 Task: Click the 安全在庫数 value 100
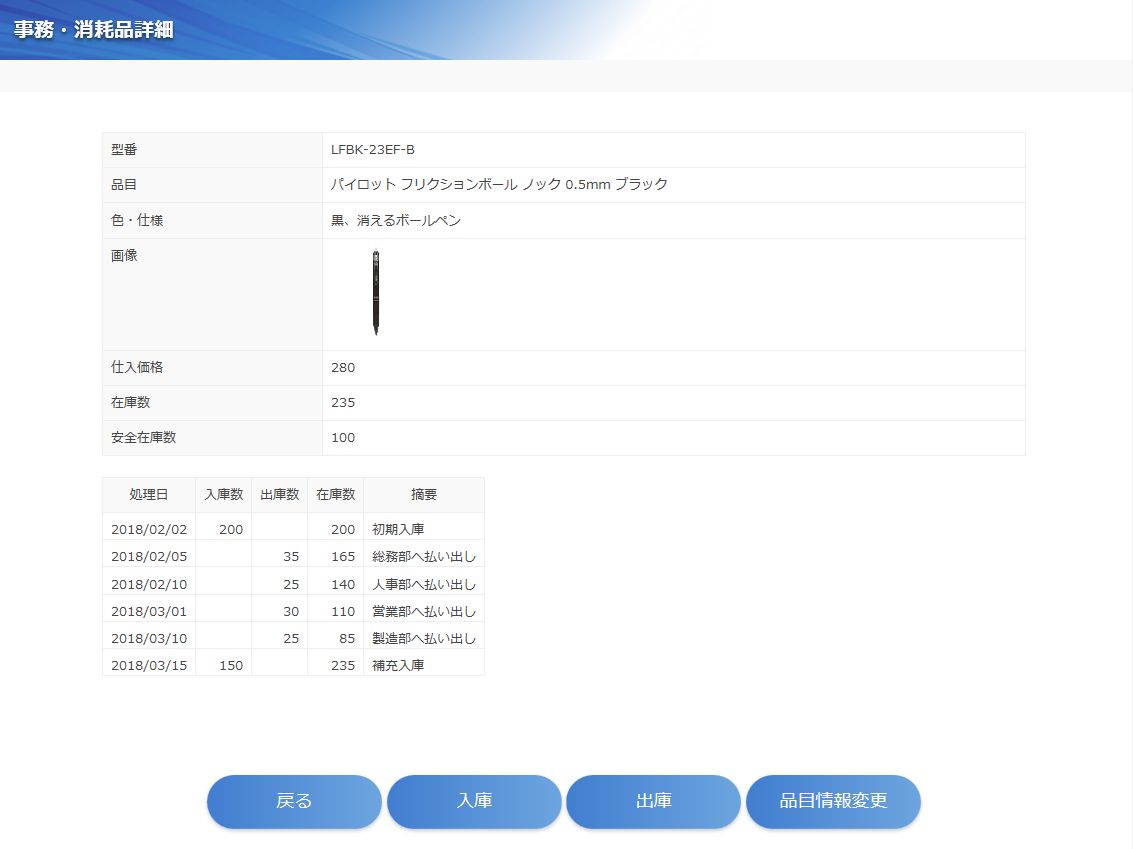(x=343, y=438)
